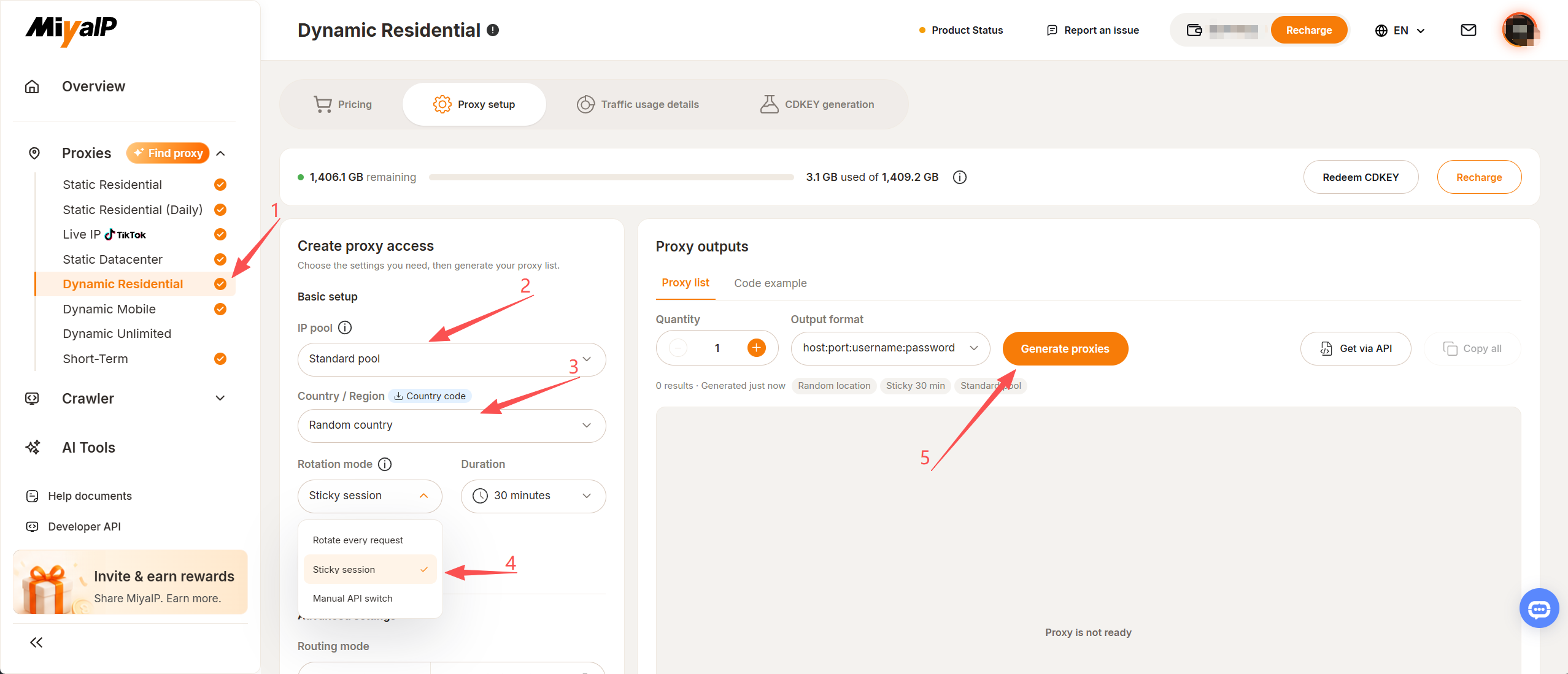Click the top bar Recharge button
This screenshot has width=1568, height=674.
tap(1309, 30)
